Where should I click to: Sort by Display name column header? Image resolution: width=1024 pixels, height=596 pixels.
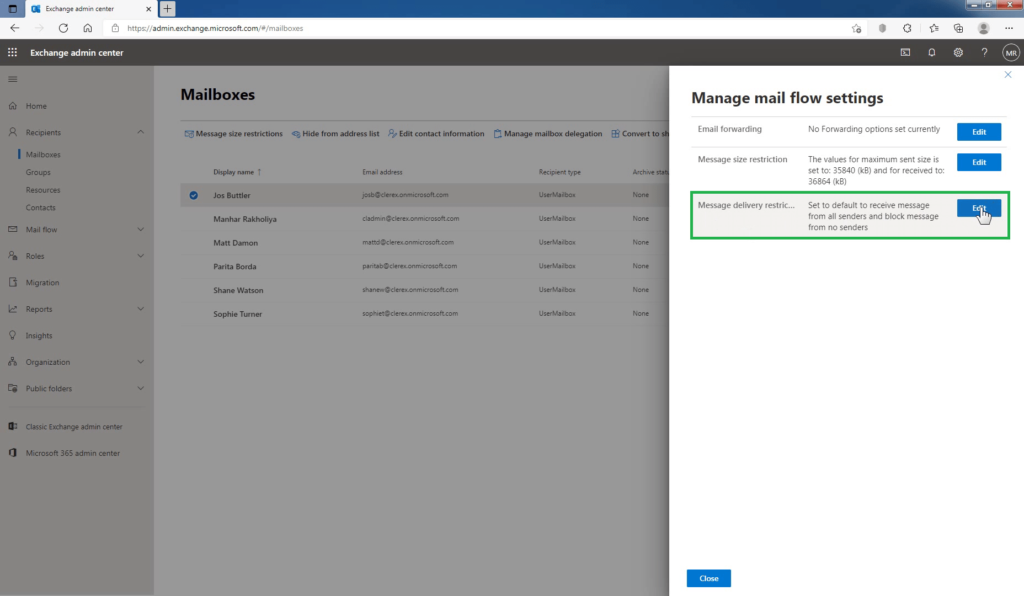click(237, 172)
